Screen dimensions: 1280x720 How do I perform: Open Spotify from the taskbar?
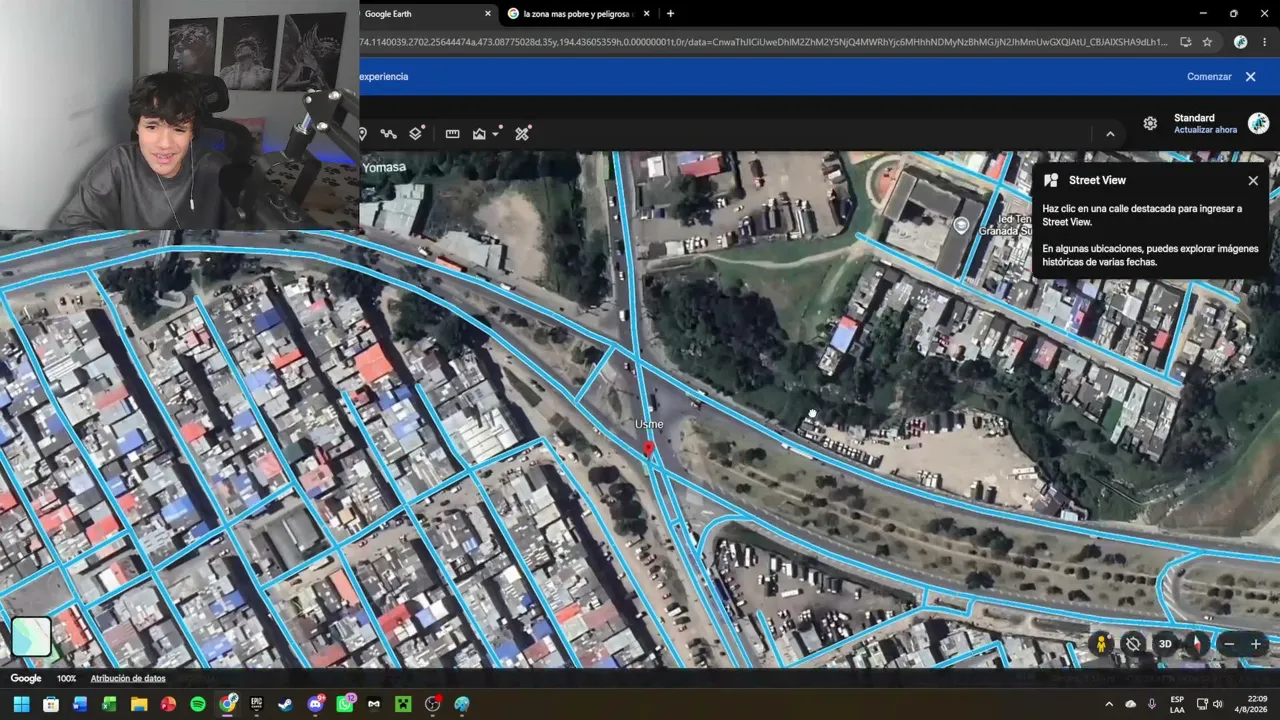click(198, 704)
